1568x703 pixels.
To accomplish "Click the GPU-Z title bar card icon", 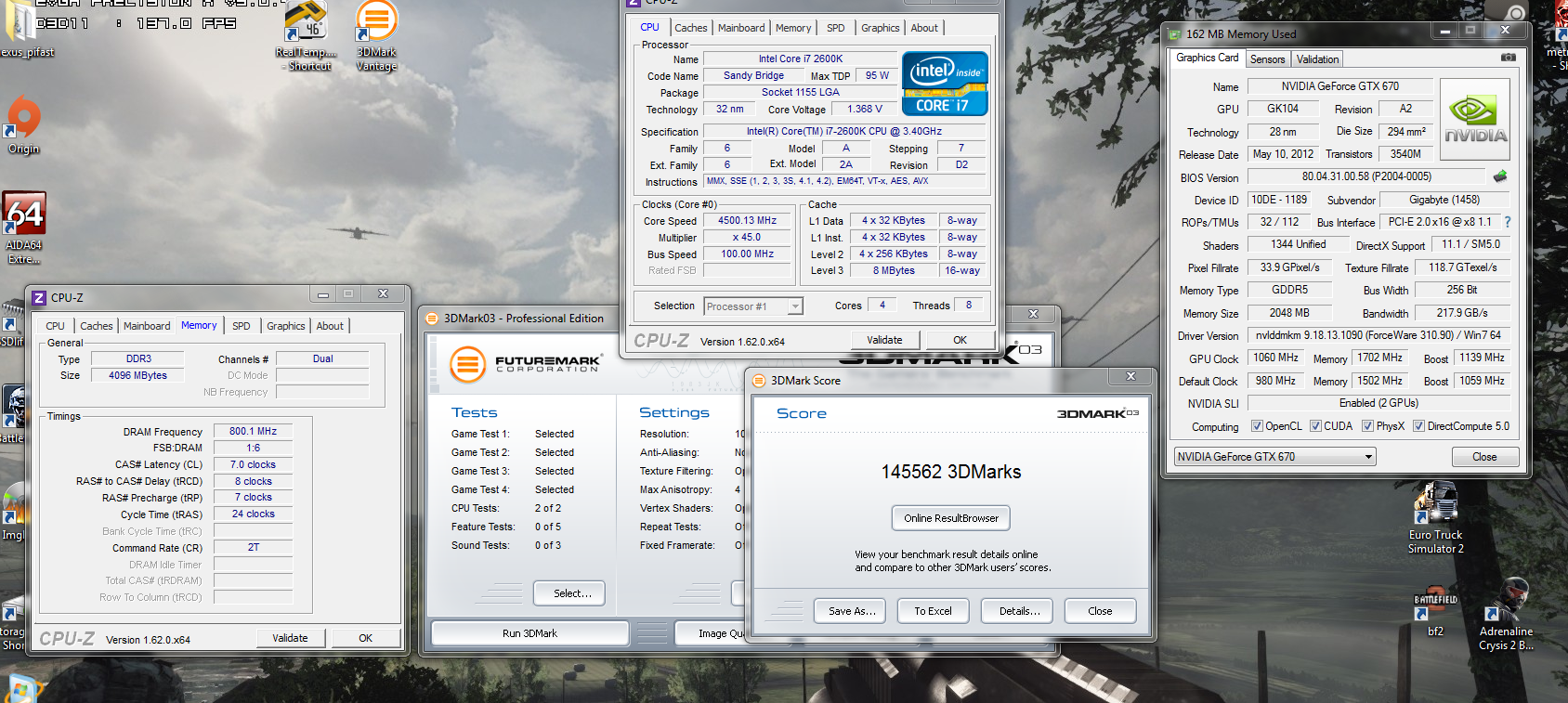I will click(1175, 34).
